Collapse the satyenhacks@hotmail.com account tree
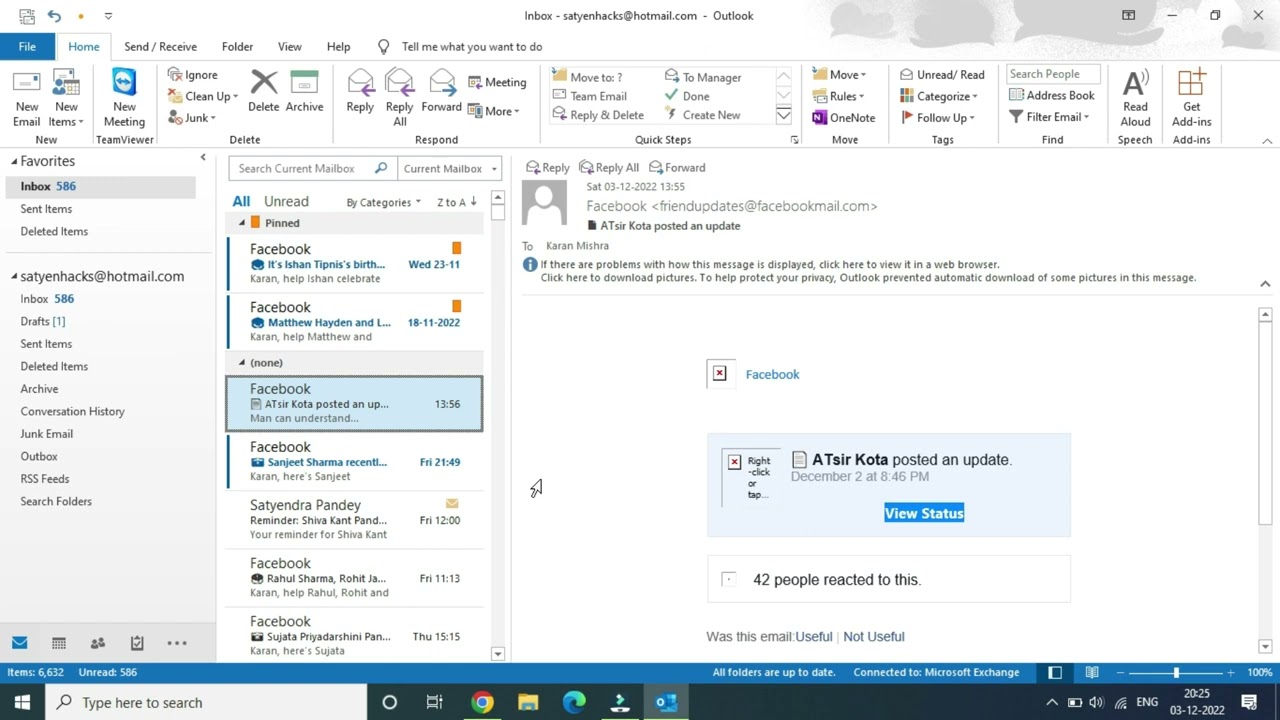The width and height of the screenshot is (1280, 720). pyautogui.click(x=15, y=277)
